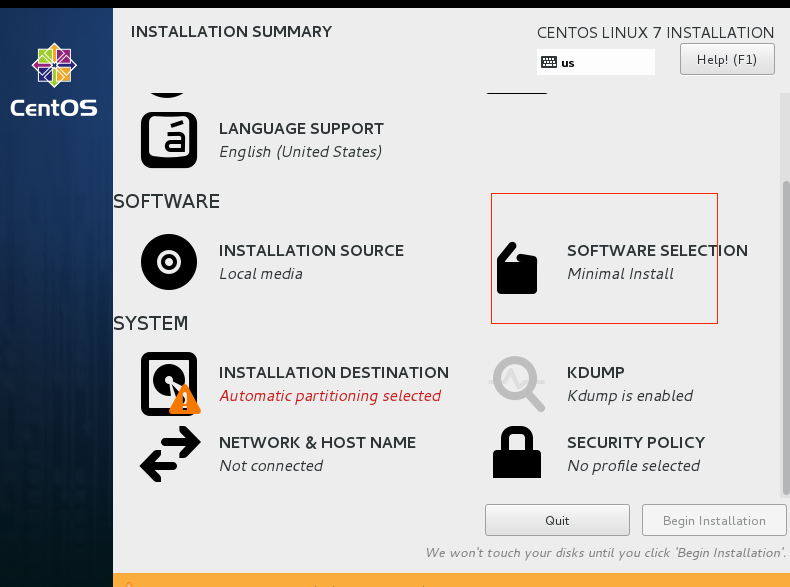Open NETWORK & HOST NAME heading

[317, 442]
